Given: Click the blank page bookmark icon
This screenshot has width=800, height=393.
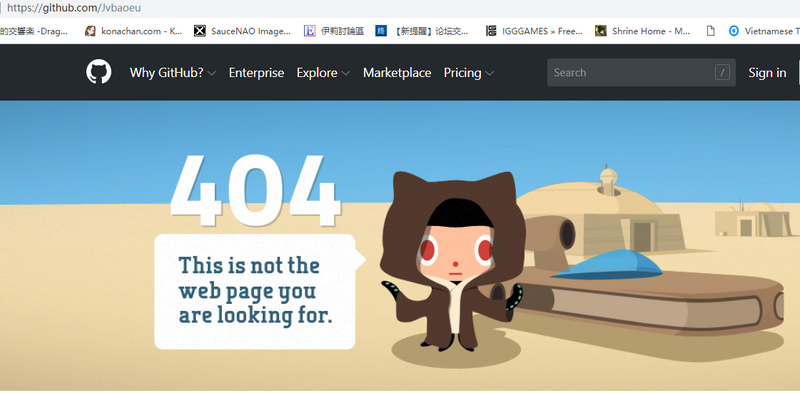Looking at the screenshot, I should point(710,31).
